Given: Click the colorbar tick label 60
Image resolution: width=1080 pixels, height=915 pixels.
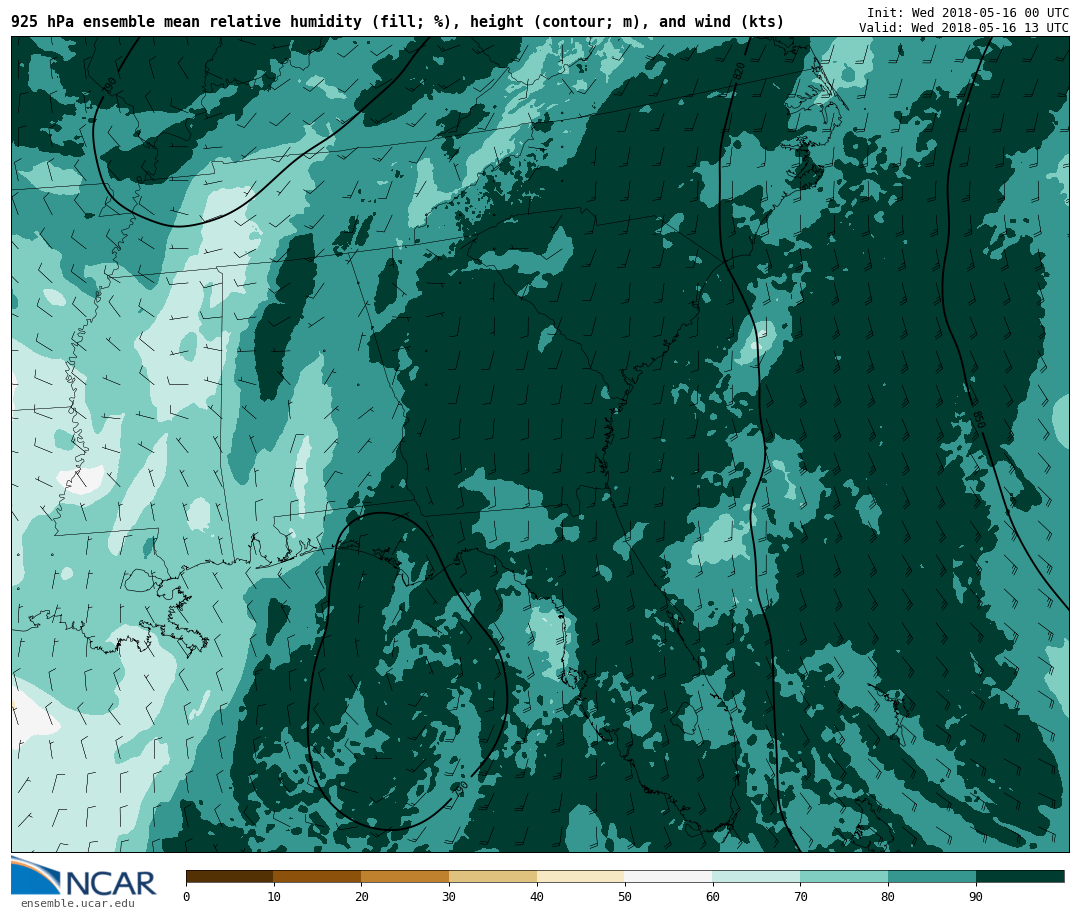Looking at the screenshot, I should (x=713, y=896).
